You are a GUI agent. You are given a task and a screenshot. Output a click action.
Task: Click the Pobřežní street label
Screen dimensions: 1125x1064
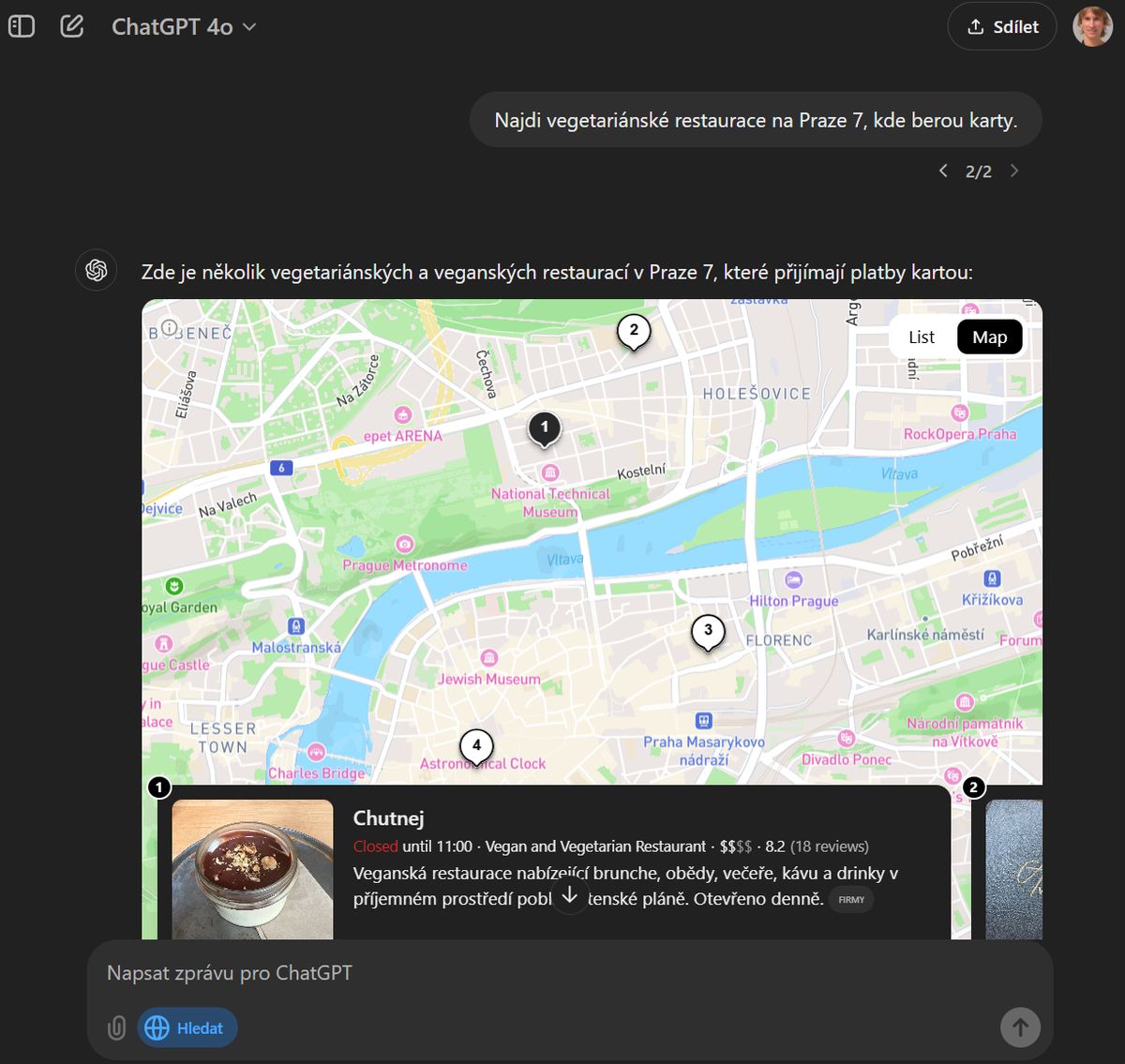(x=978, y=547)
